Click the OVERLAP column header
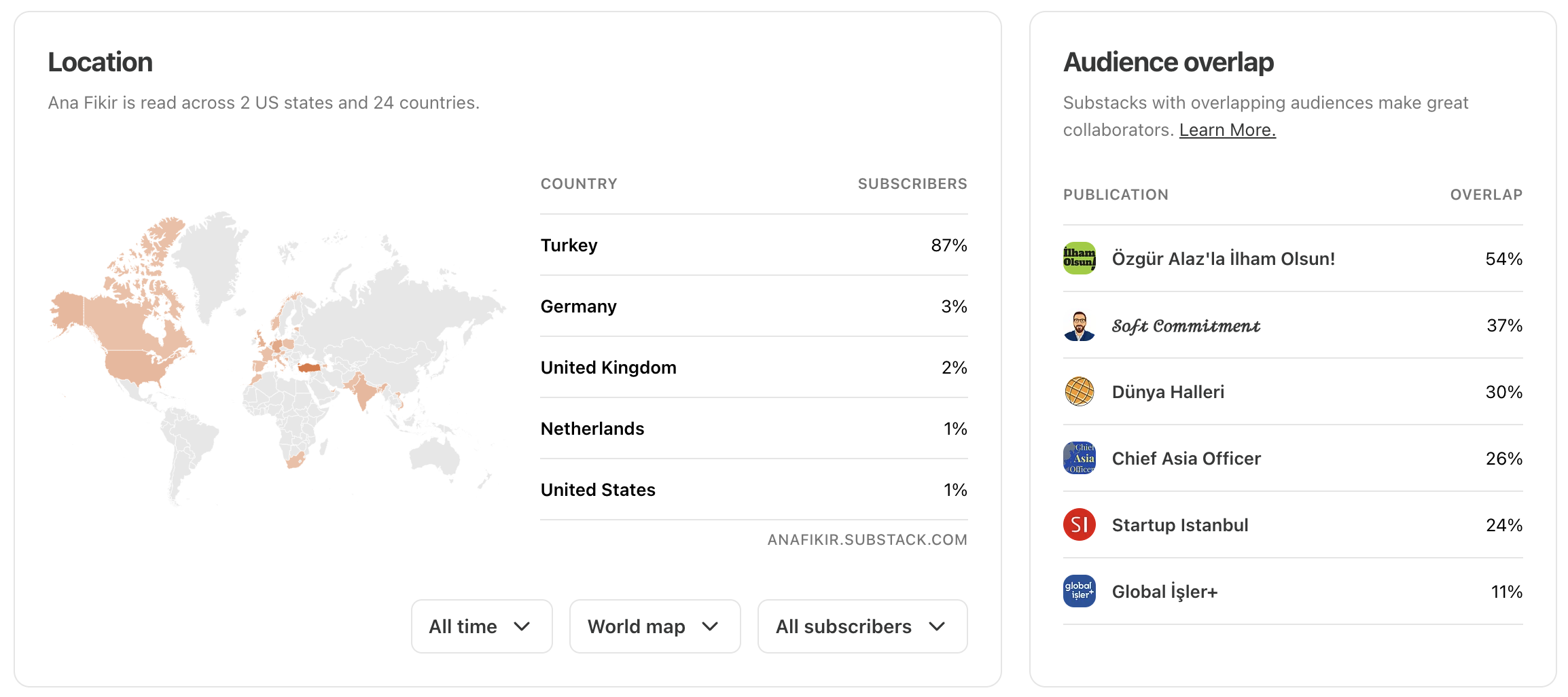Screen dimensions: 1568x697 click(1486, 194)
